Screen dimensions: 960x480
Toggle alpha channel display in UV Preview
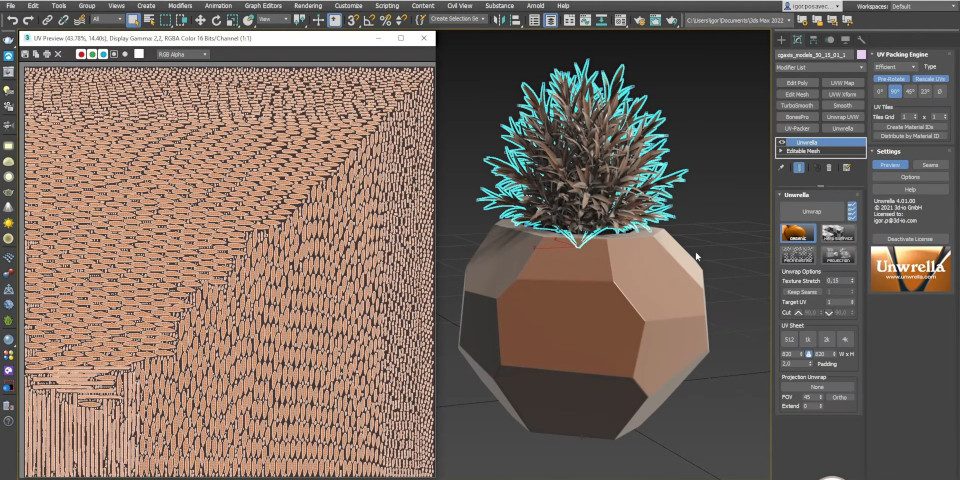tap(114, 54)
